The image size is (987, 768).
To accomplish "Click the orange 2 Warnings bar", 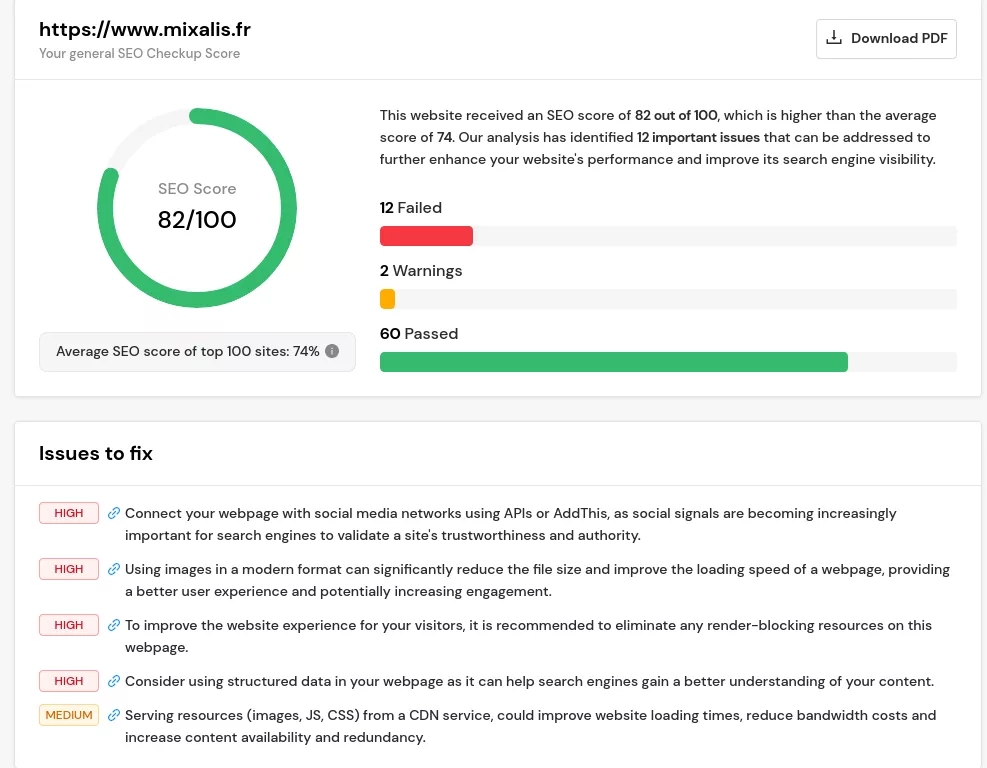I will click(x=387, y=299).
